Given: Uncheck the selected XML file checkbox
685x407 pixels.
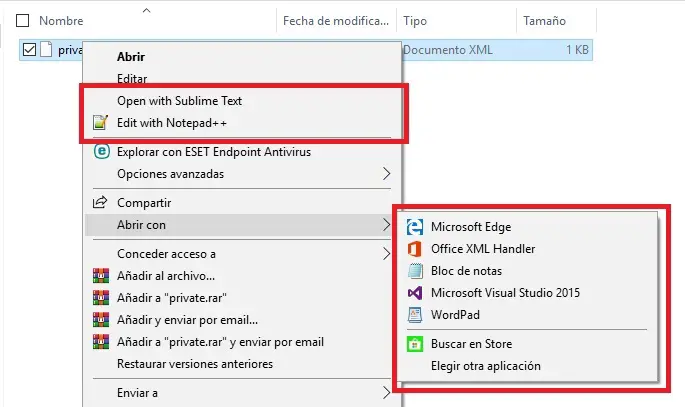Looking at the screenshot, I should pos(29,50).
